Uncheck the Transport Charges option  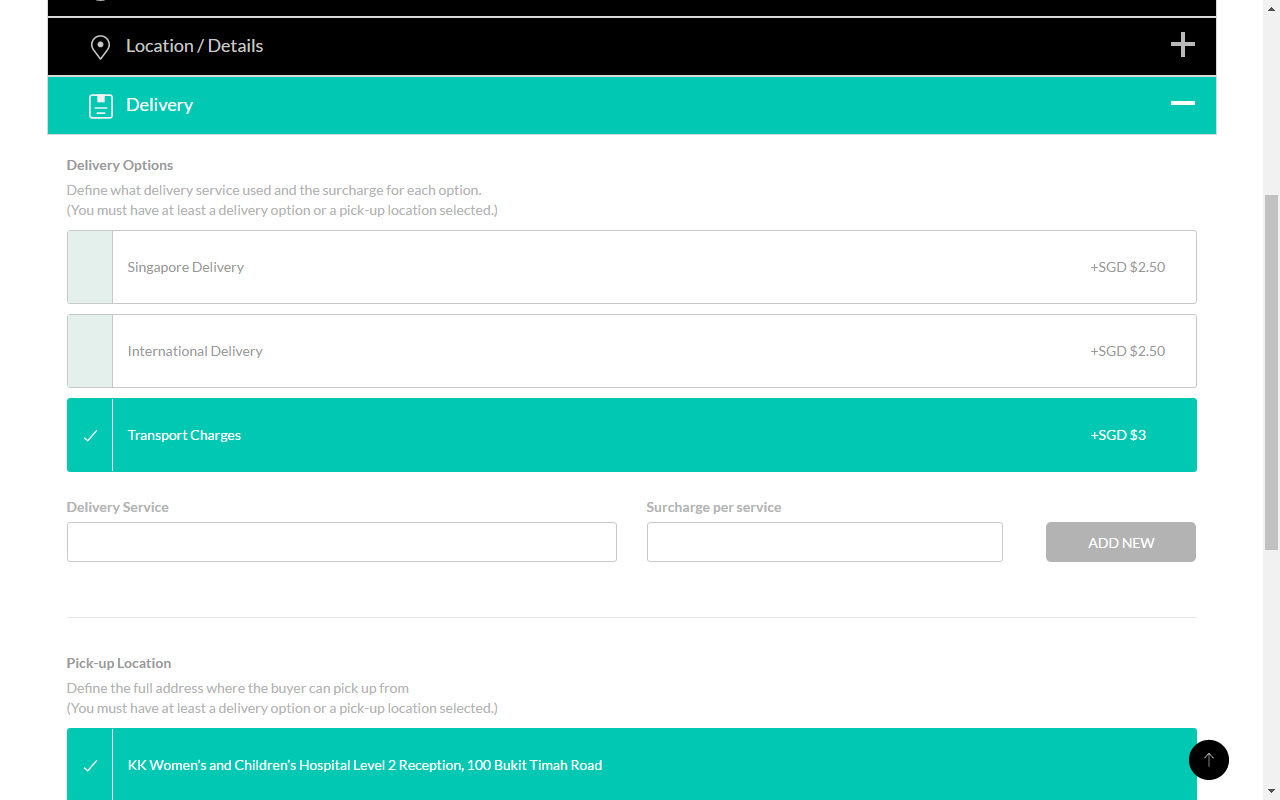tap(90, 435)
